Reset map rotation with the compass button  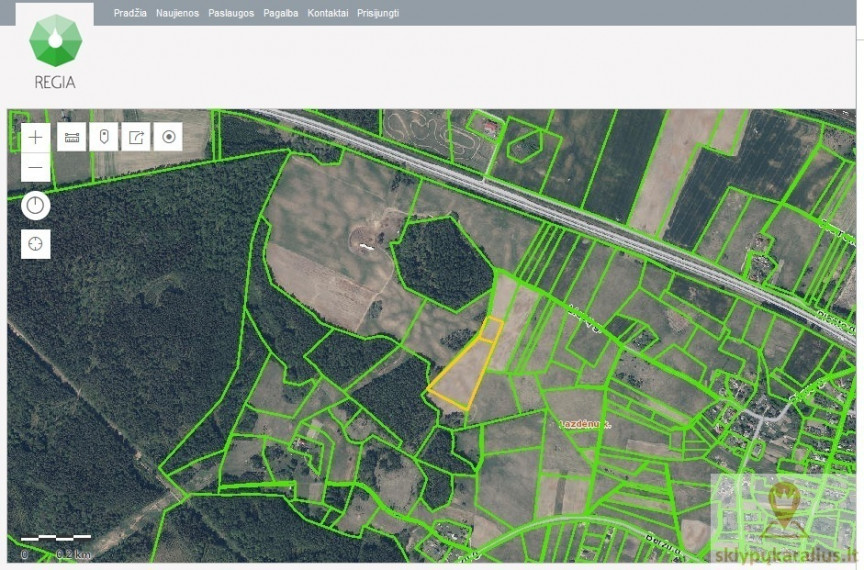35,206
